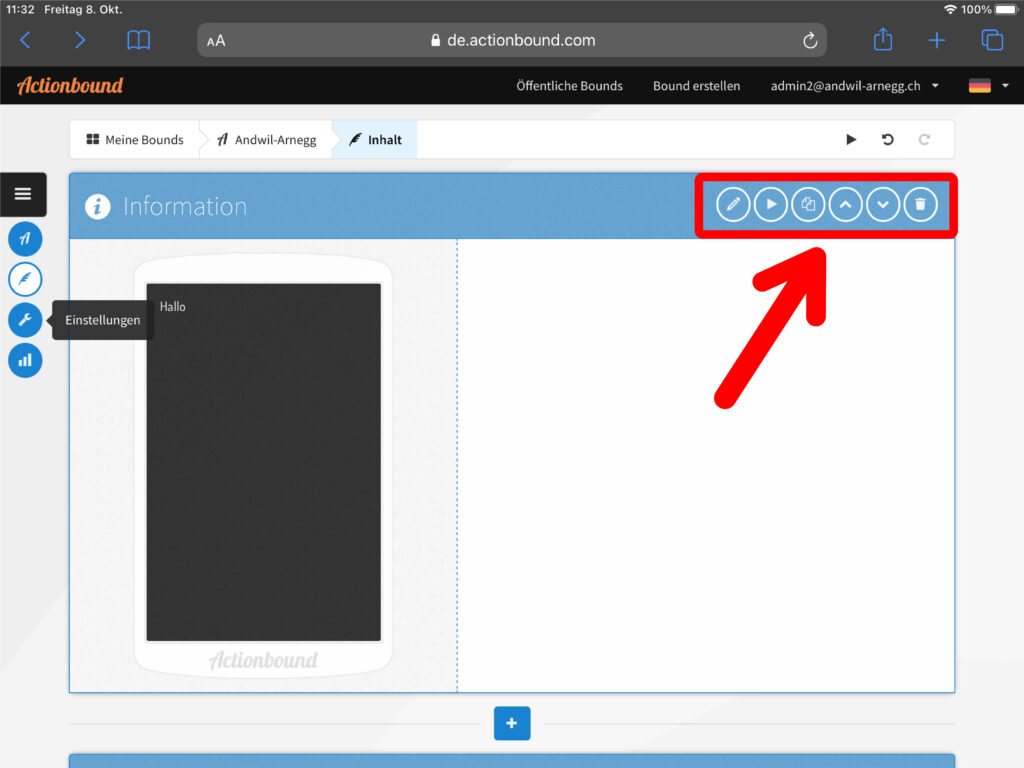
Task: Move Information element down with chevron icon
Action: point(883,205)
